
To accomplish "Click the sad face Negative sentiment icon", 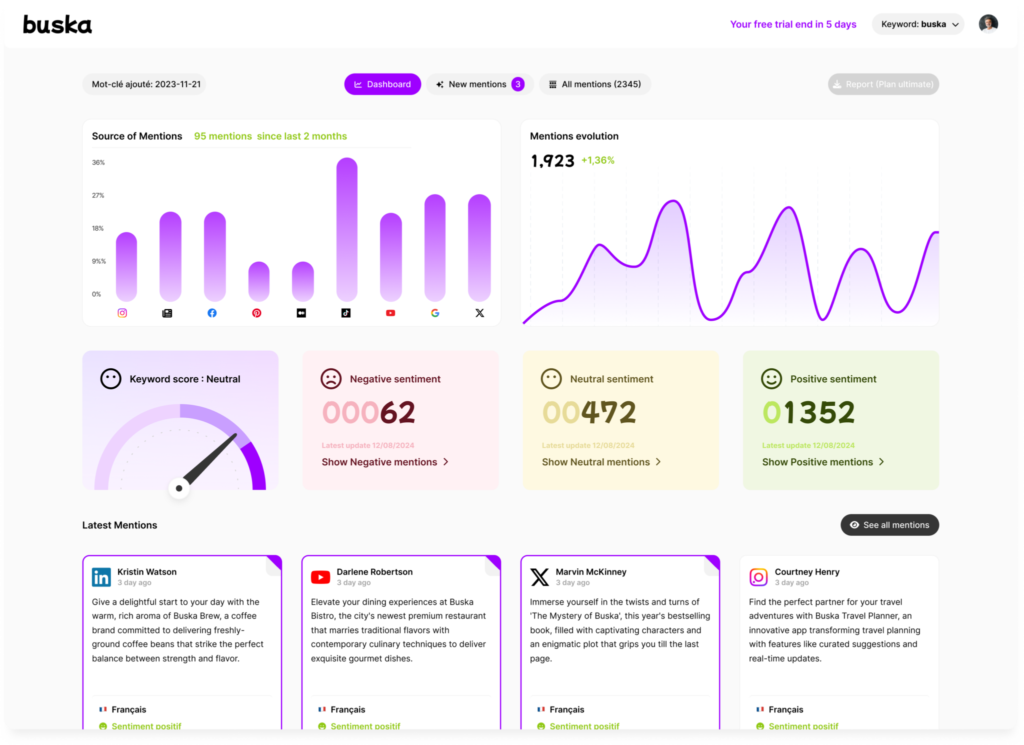I will [331, 379].
